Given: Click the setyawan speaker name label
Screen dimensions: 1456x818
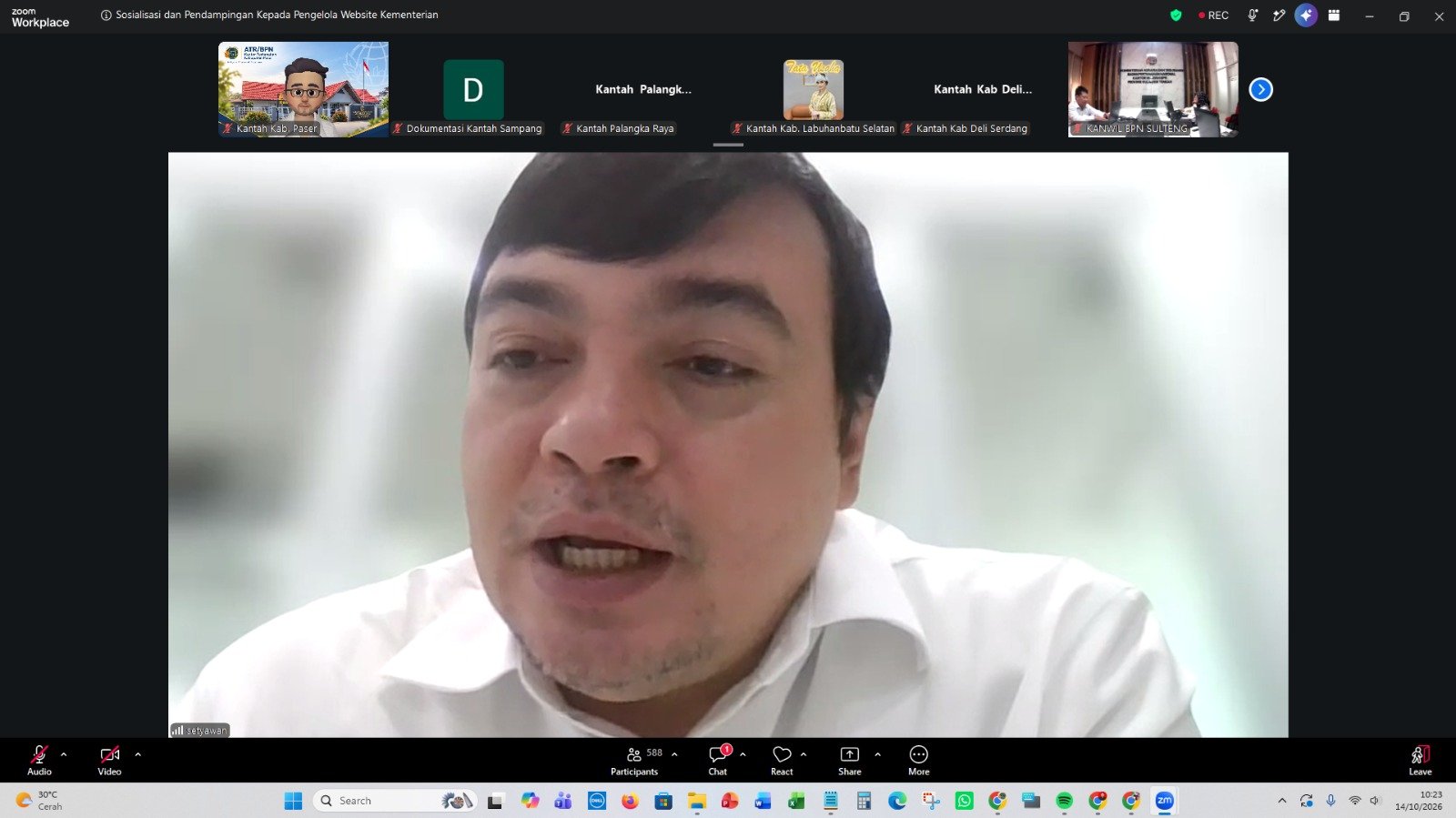Looking at the screenshot, I should [207, 731].
